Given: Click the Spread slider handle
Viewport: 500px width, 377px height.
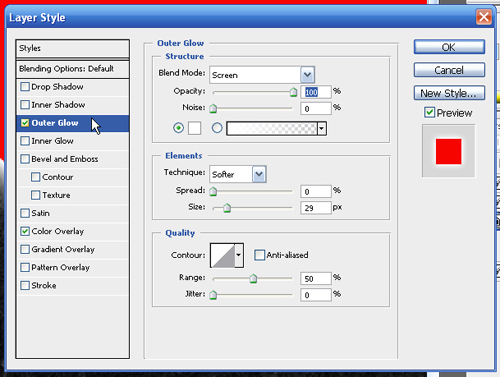Looking at the screenshot, I should 213,191.
